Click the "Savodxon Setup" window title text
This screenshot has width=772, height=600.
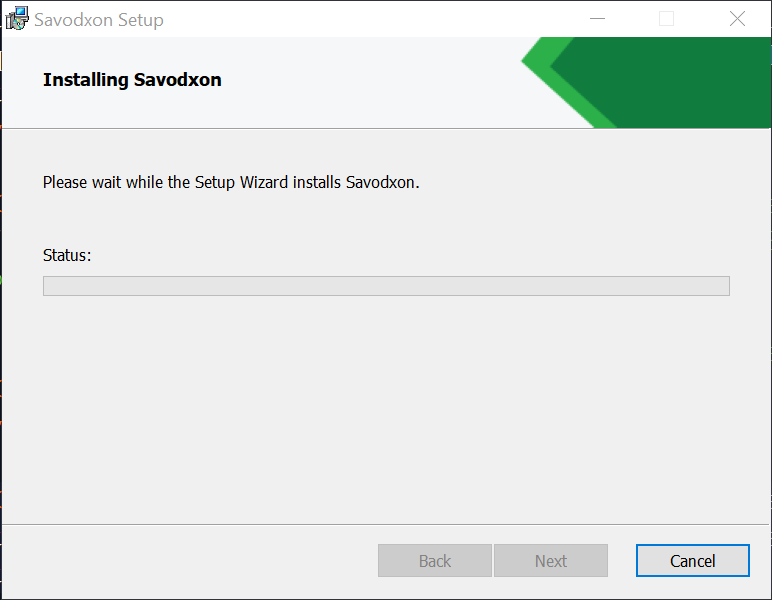tap(99, 20)
